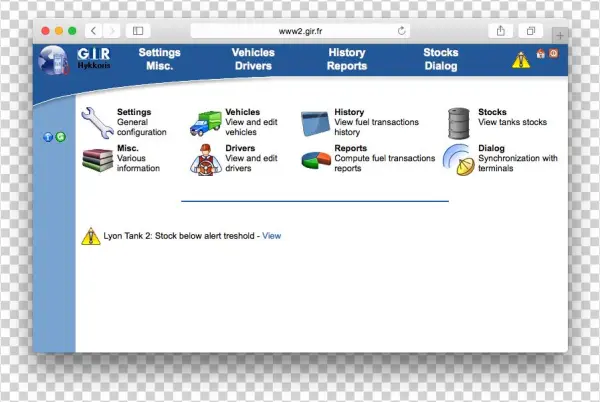The height and width of the screenshot is (402, 600).
Task: Click the Vehicles truck icon
Action: [x=206, y=124]
